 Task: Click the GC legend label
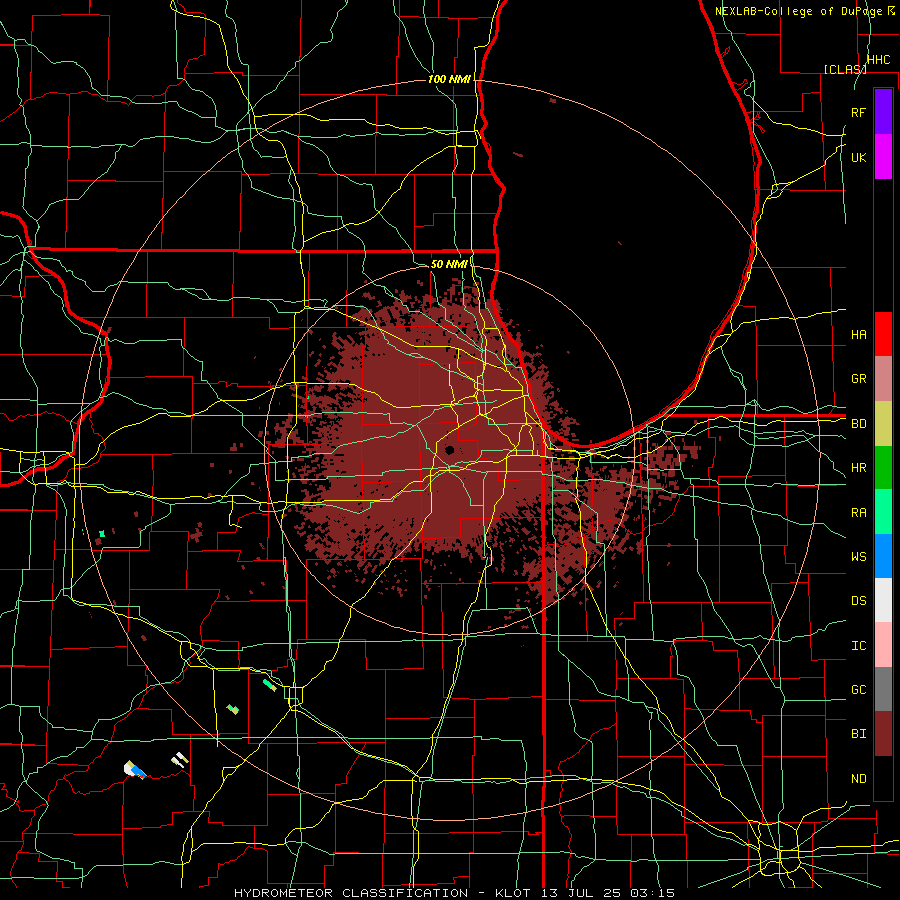859,689
